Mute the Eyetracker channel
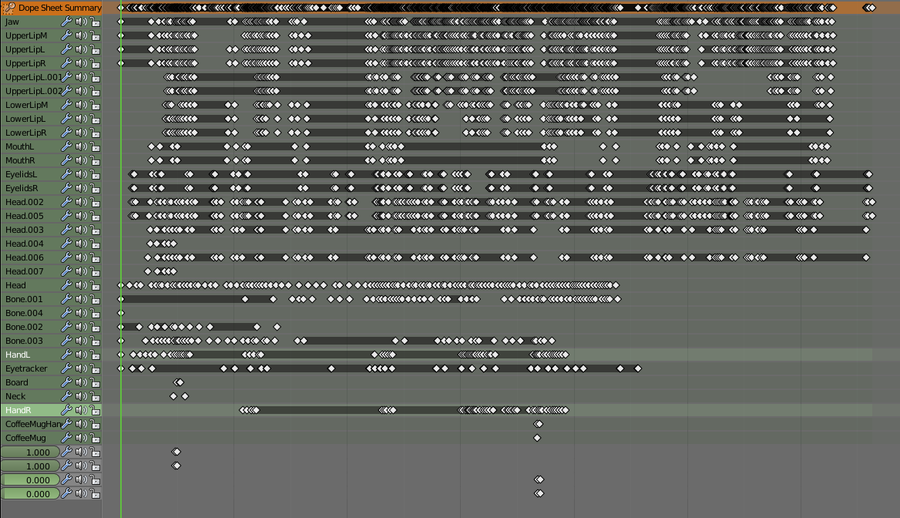This screenshot has height=518, width=900. pos(81,369)
